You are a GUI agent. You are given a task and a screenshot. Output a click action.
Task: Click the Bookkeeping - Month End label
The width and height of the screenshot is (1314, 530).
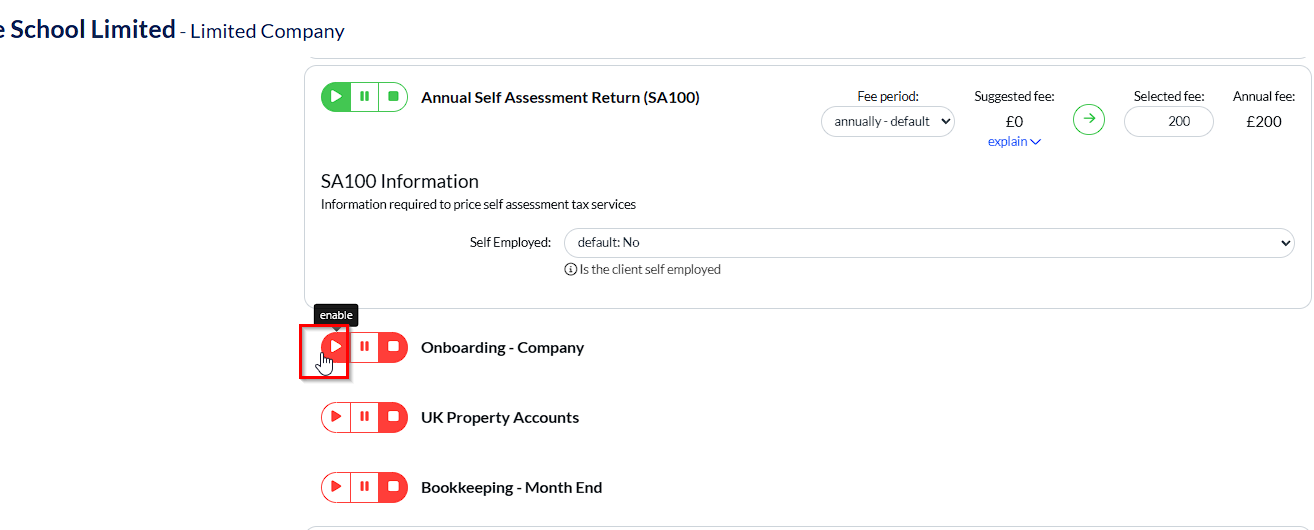pos(511,488)
